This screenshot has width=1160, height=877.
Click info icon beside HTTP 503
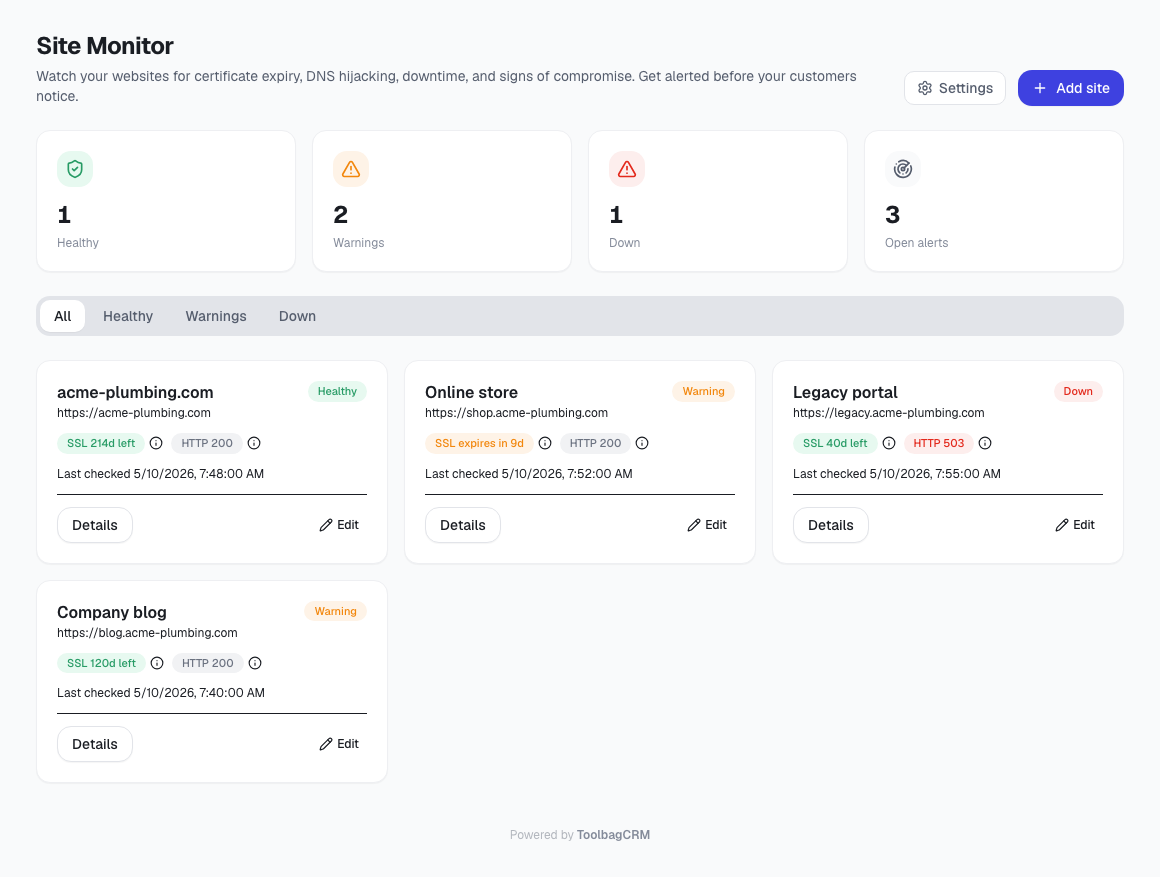[985, 443]
